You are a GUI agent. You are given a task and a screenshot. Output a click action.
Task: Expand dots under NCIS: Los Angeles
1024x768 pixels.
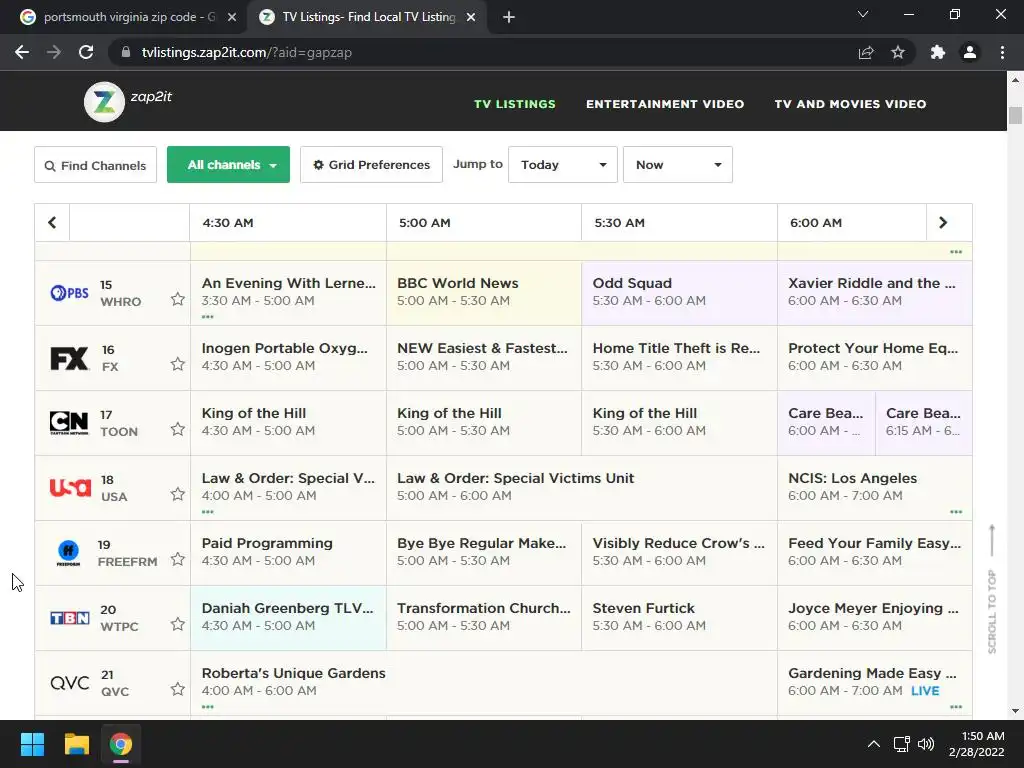click(x=956, y=512)
